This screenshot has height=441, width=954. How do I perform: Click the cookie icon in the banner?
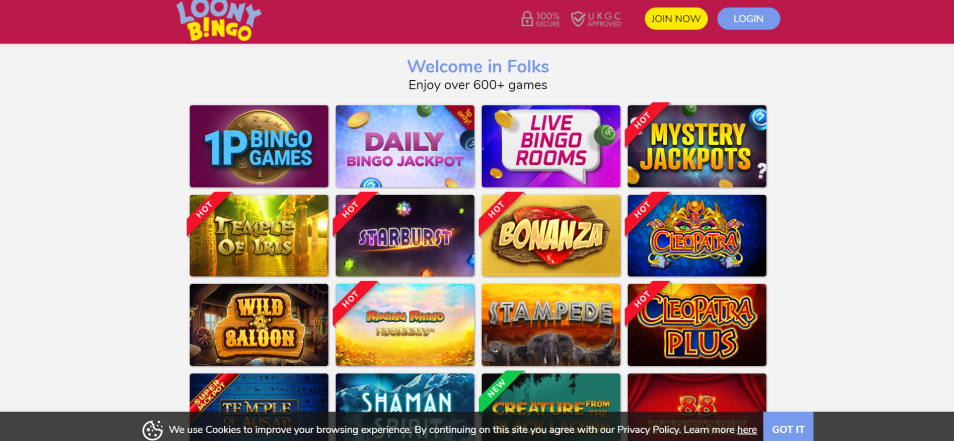tap(153, 430)
